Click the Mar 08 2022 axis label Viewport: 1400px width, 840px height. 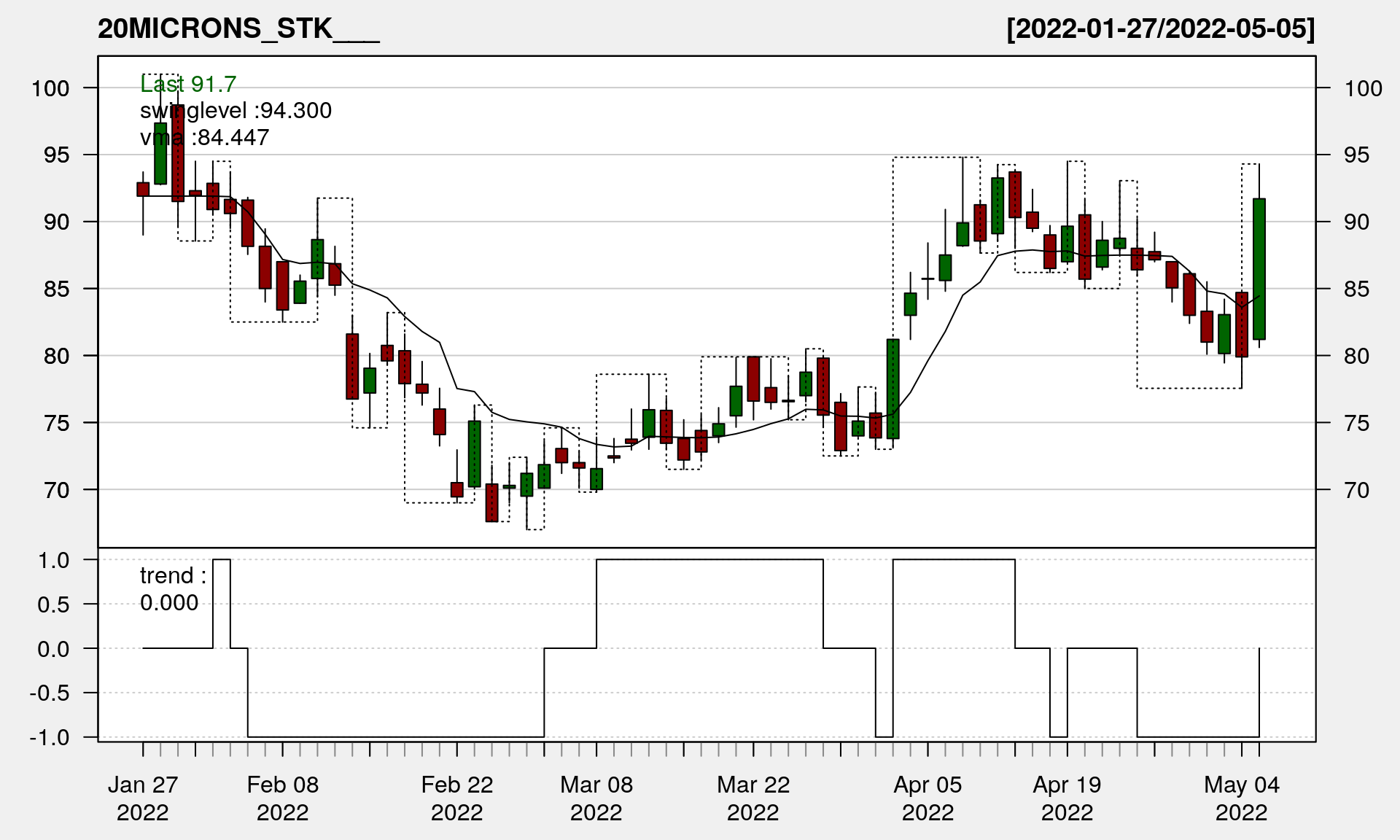[x=596, y=798]
